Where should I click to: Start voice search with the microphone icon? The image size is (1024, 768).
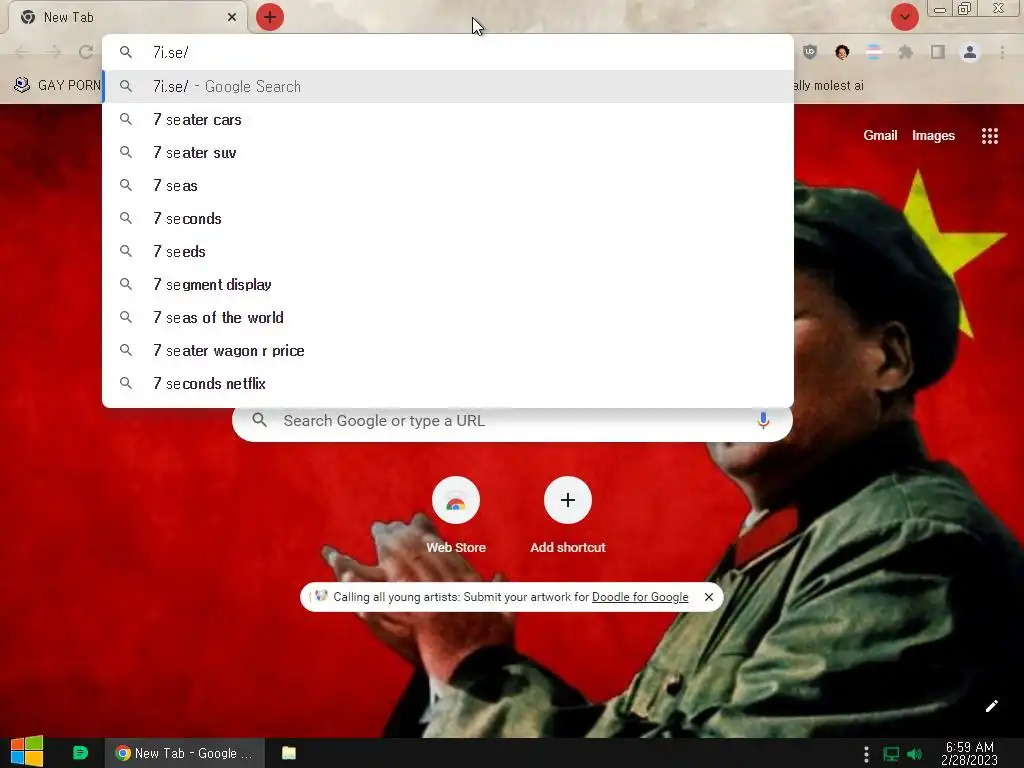(x=763, y=421)
